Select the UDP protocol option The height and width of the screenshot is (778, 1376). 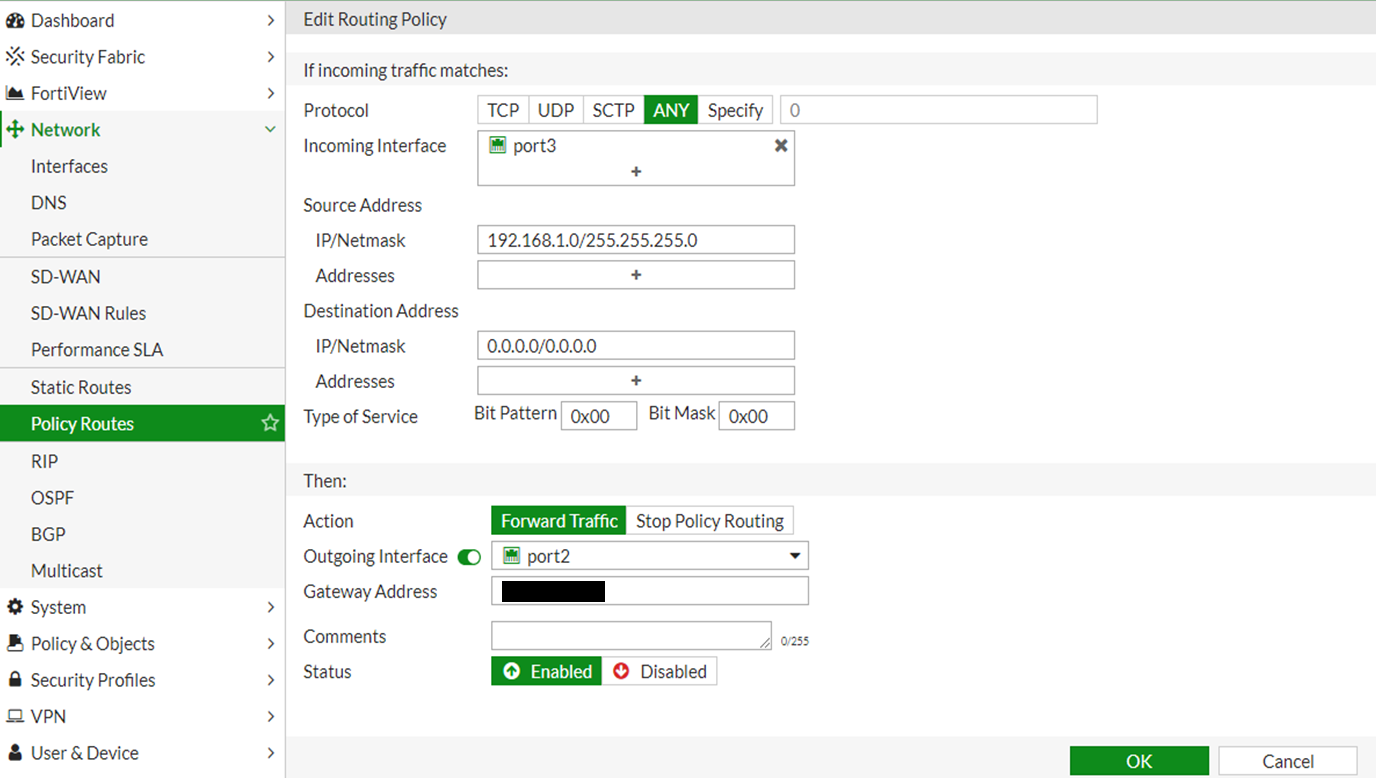(x=556, y=110)
